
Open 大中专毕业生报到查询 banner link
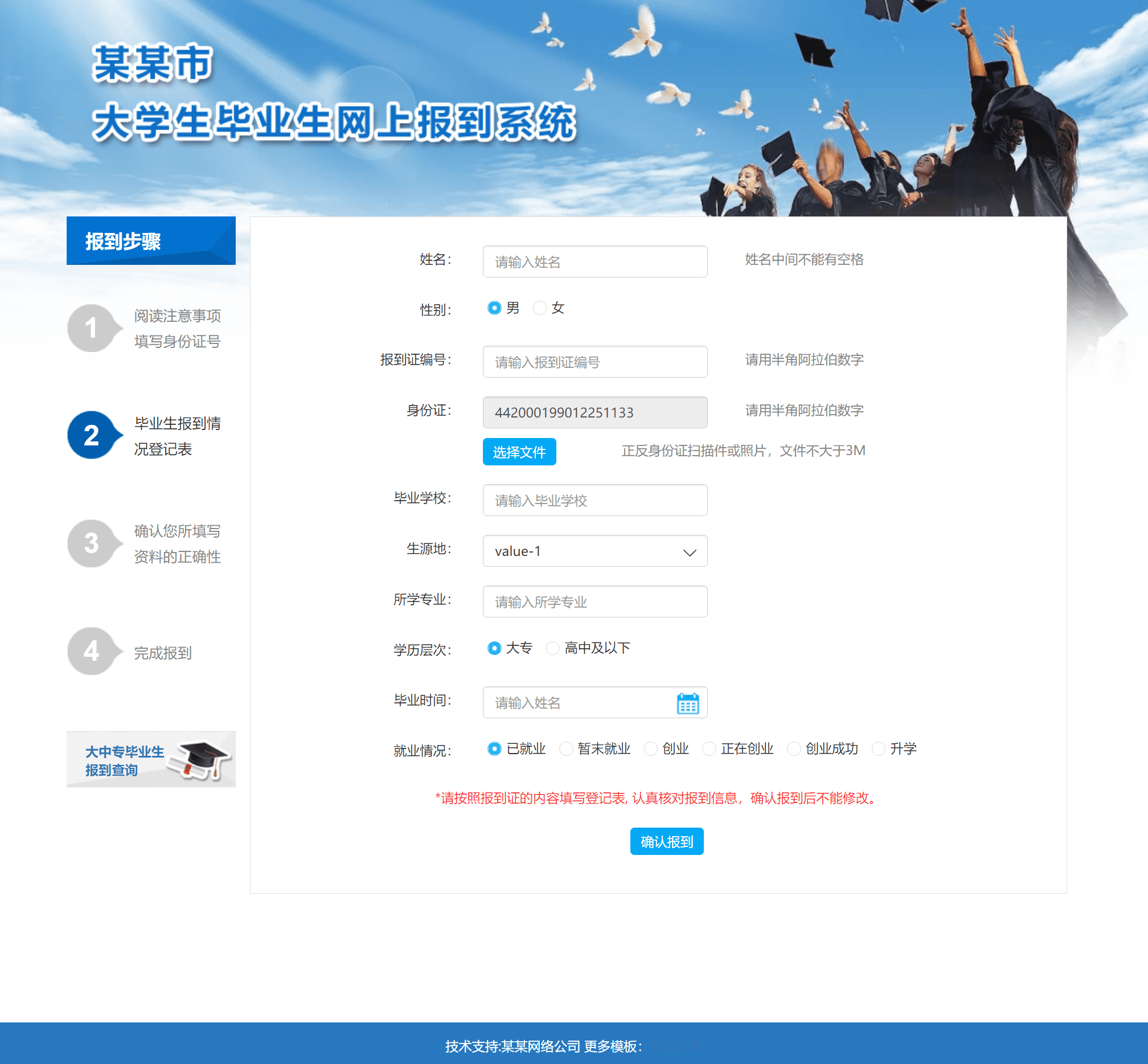pyautogui.click(x=151, y=759)
